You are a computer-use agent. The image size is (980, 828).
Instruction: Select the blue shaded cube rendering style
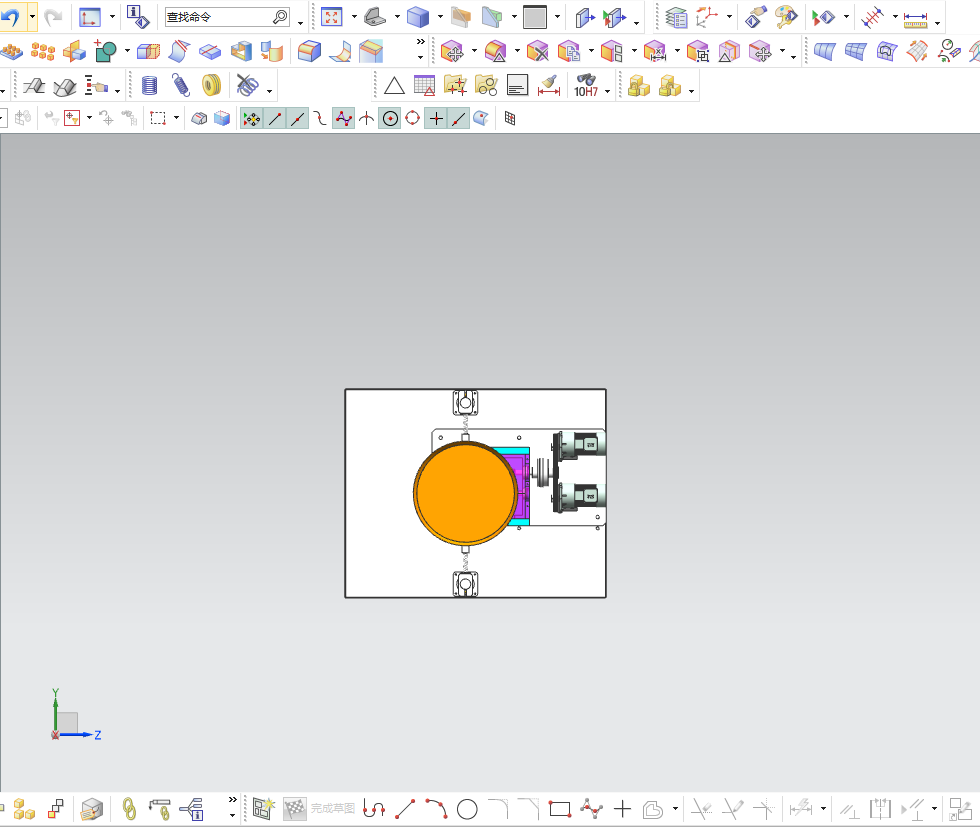click(x=418, y=17)
